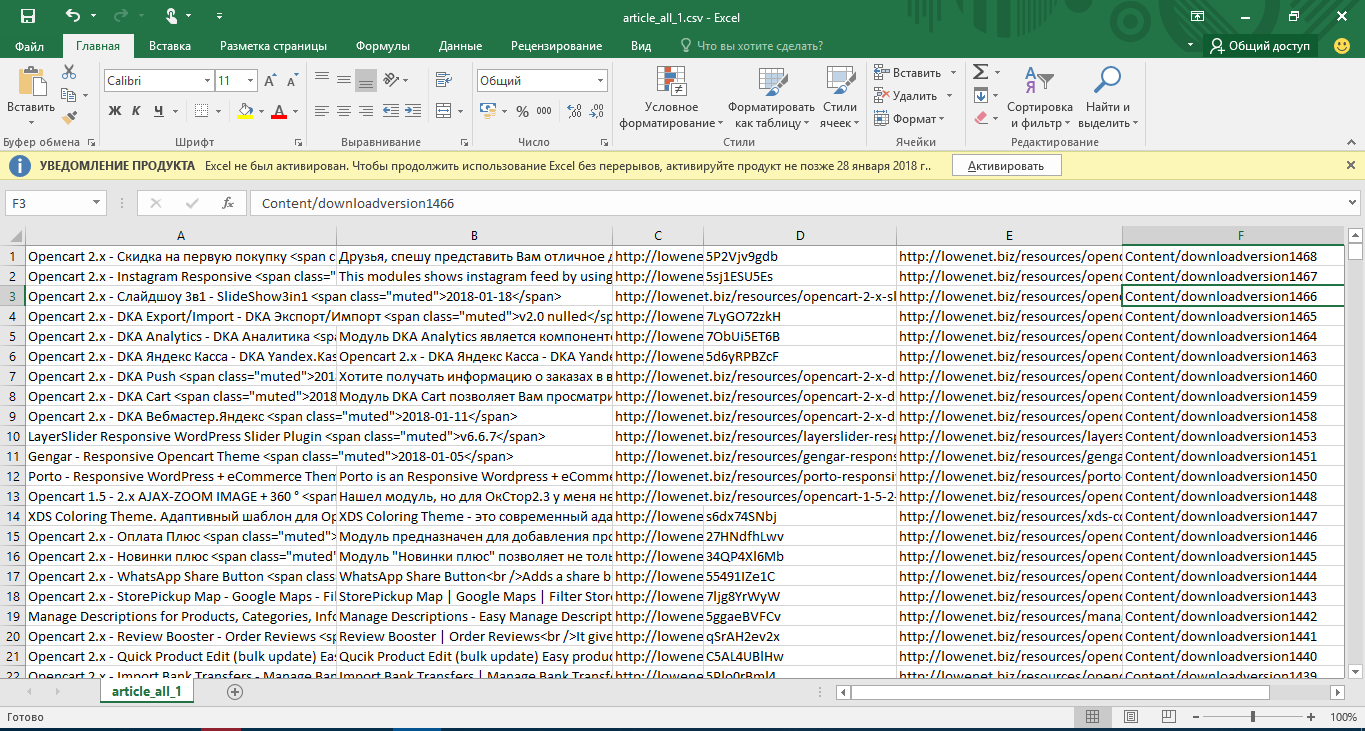Decrease font size with small A icon
This screenshot has width=1365, height=731.
point(291,81)
